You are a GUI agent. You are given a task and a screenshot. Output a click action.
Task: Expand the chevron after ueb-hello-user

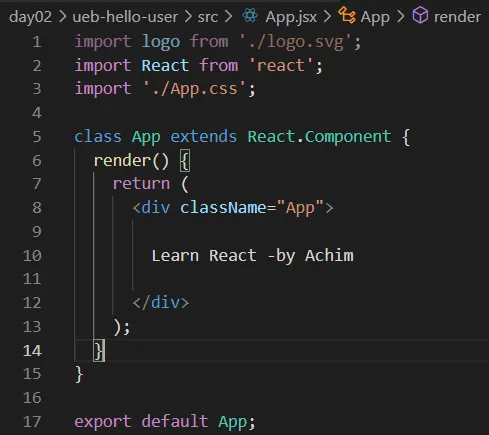tap(188, 17)
